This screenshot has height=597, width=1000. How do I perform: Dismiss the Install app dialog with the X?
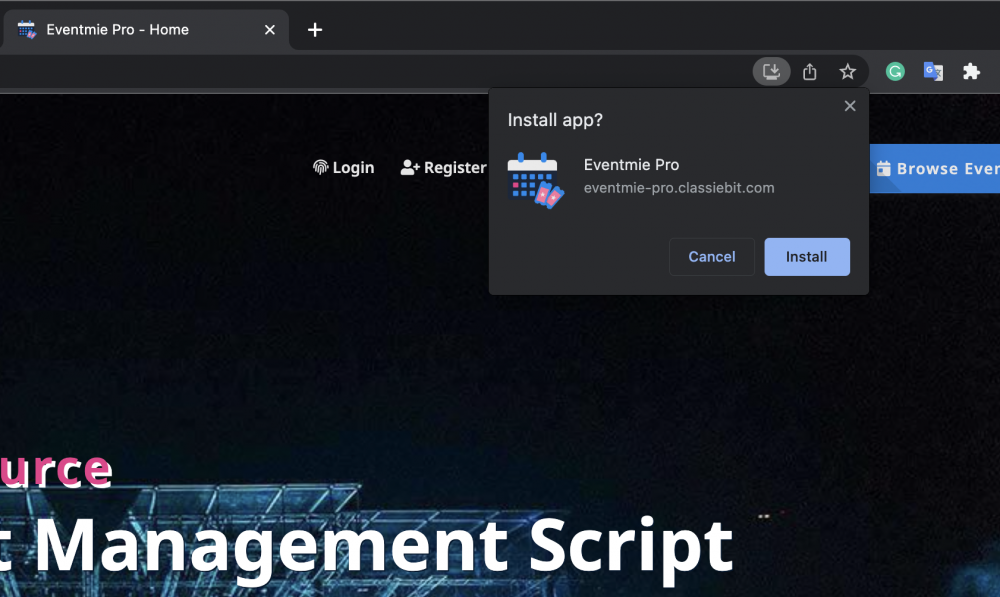[x=849, y=106]
